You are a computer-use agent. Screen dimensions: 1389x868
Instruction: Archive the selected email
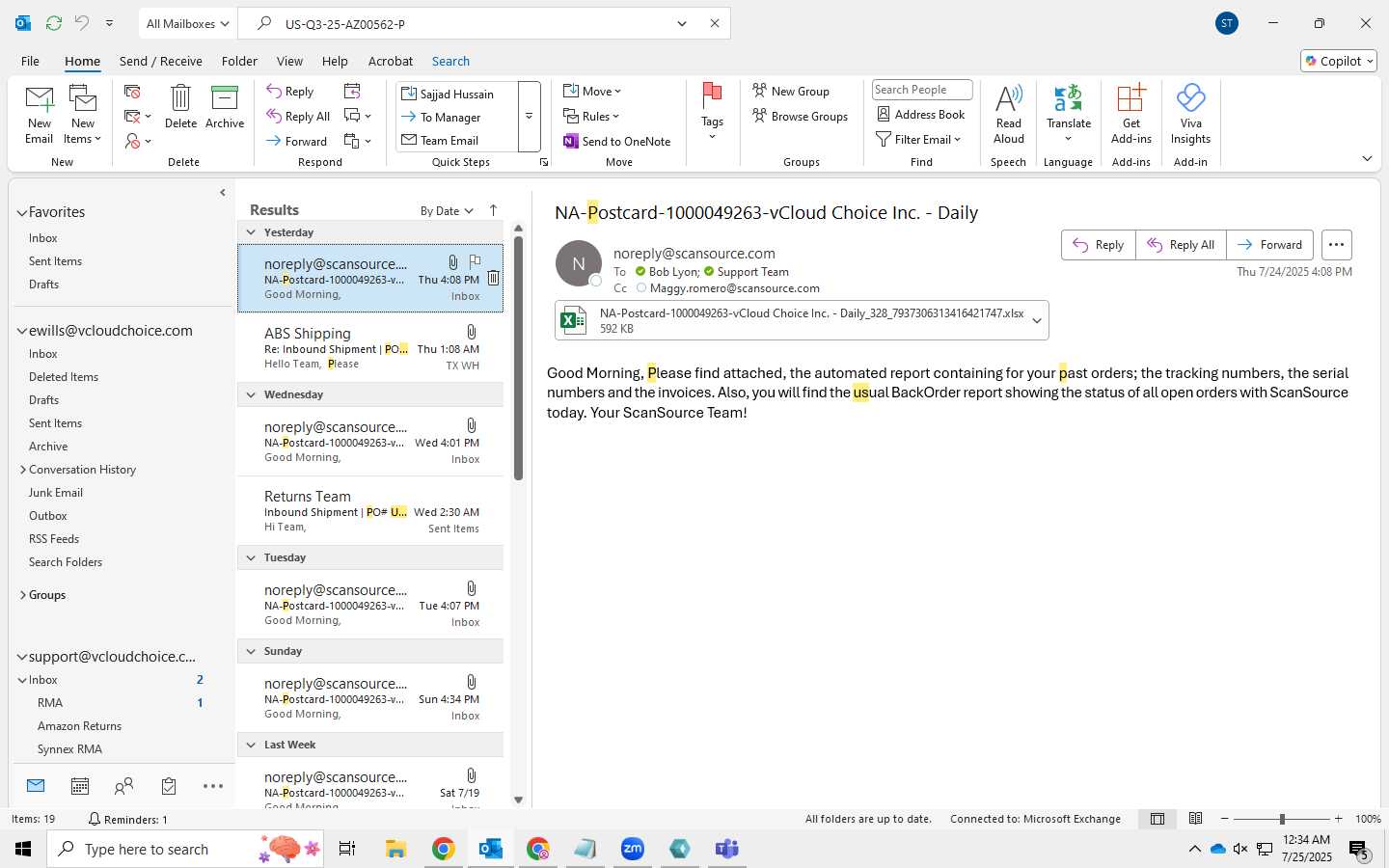pos(225,106)
